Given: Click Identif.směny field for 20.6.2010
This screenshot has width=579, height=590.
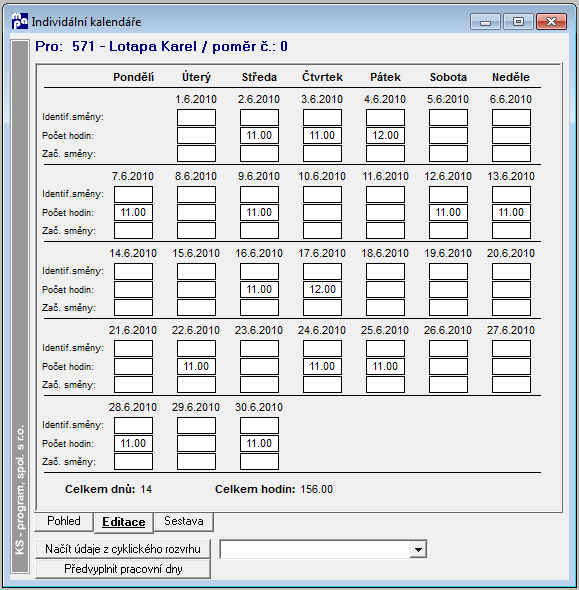Looking at the screenshot, I should (511, 272).
